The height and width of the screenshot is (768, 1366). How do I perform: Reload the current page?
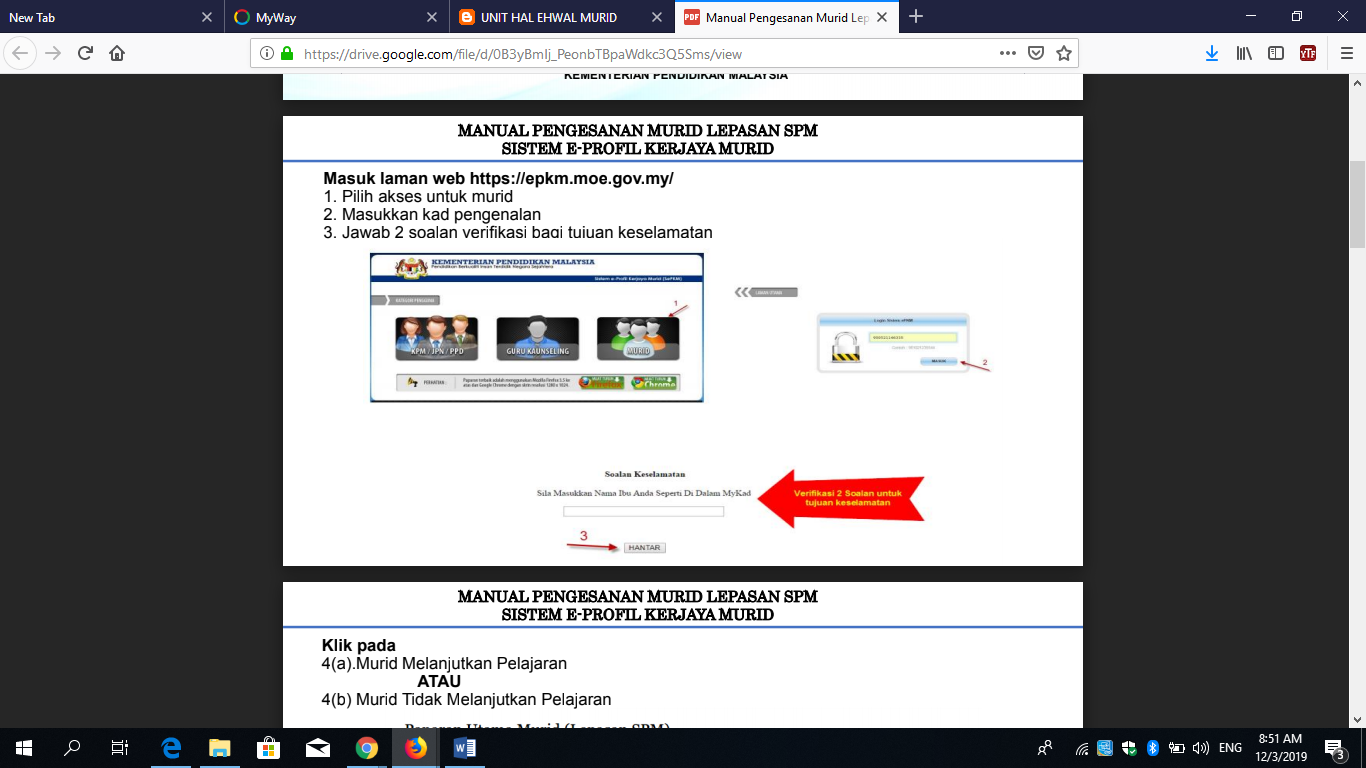[85, 53]
